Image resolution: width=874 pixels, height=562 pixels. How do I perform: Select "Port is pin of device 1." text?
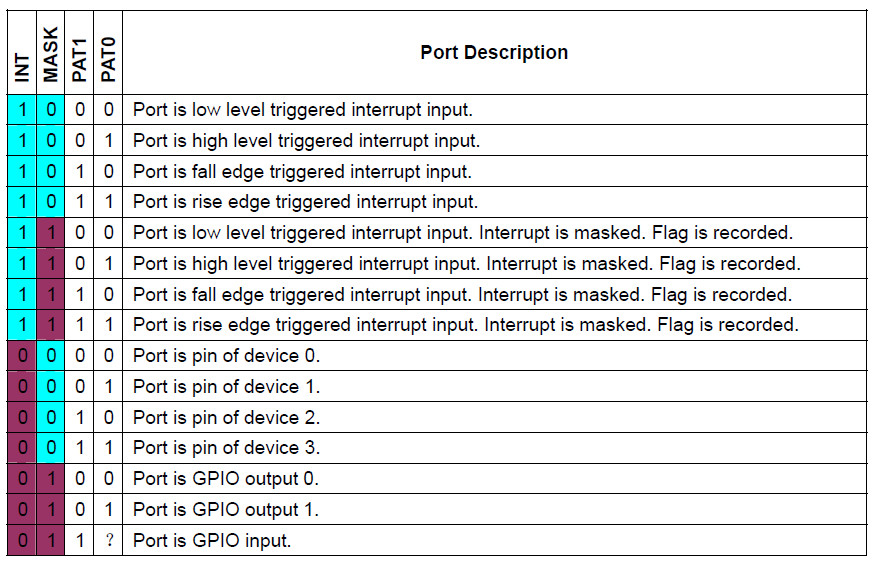(226, 387)
